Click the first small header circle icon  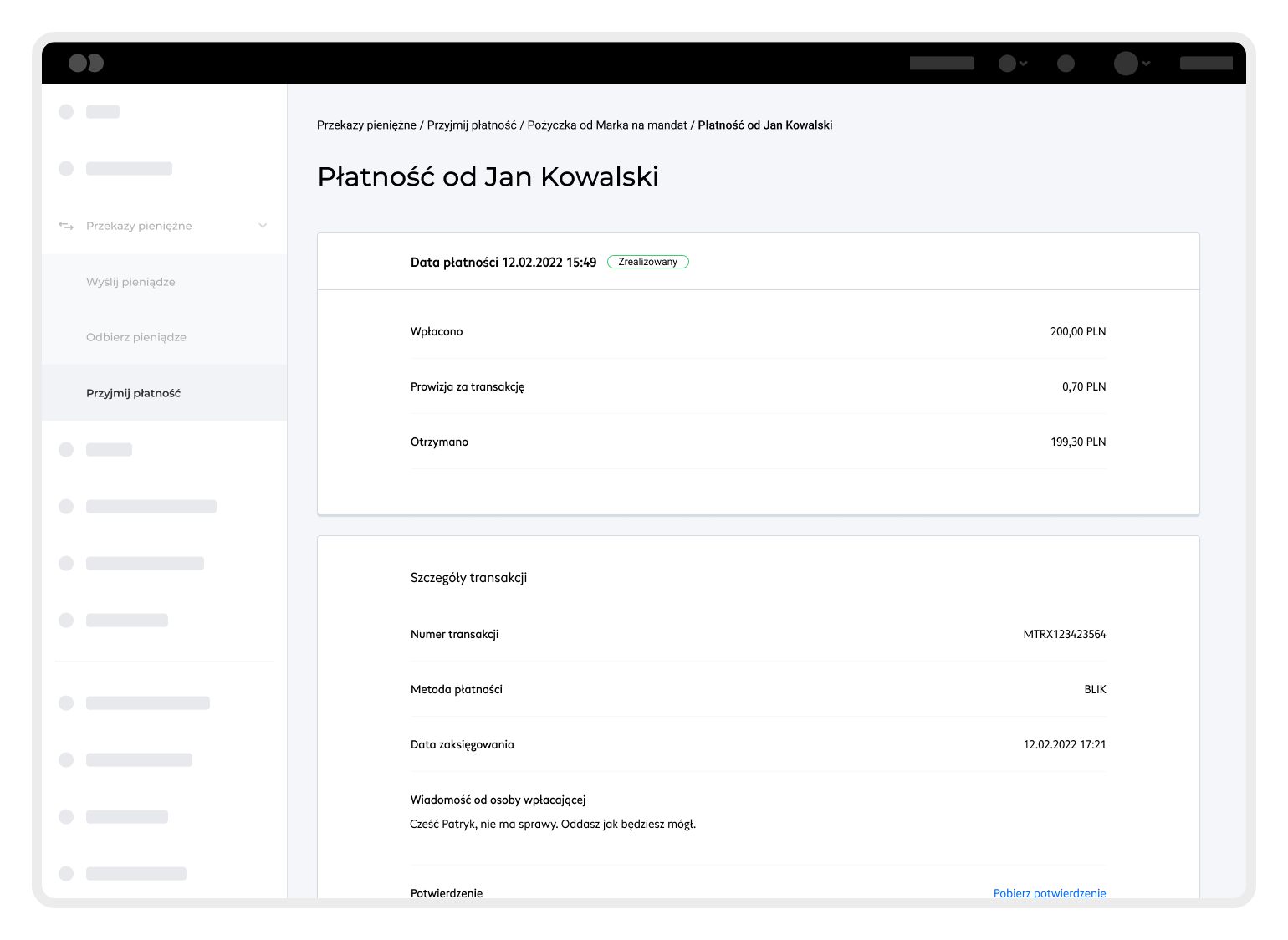click(x=1007, y=64)
